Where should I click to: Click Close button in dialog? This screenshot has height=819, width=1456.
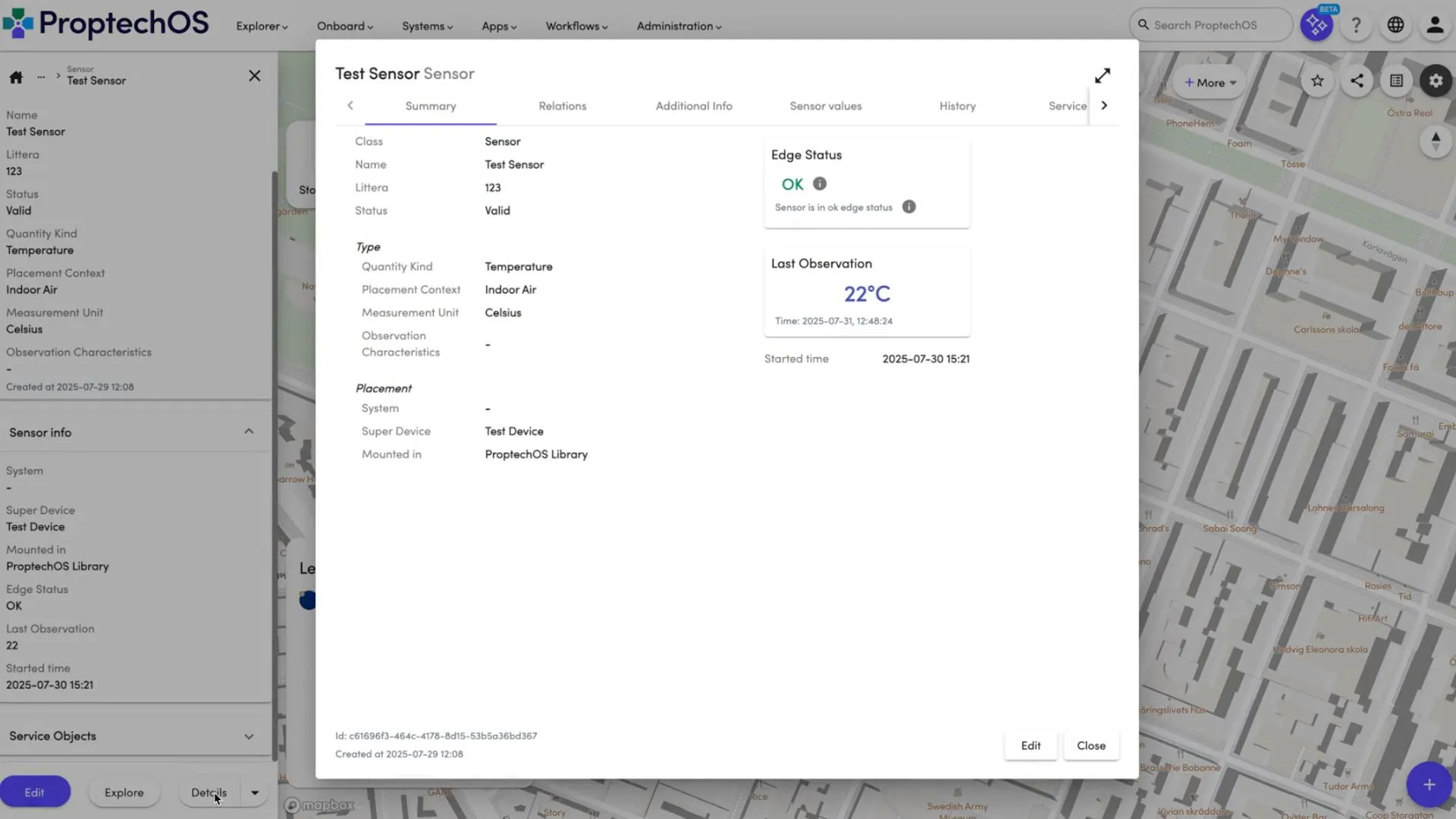(x=1091, y=745)
